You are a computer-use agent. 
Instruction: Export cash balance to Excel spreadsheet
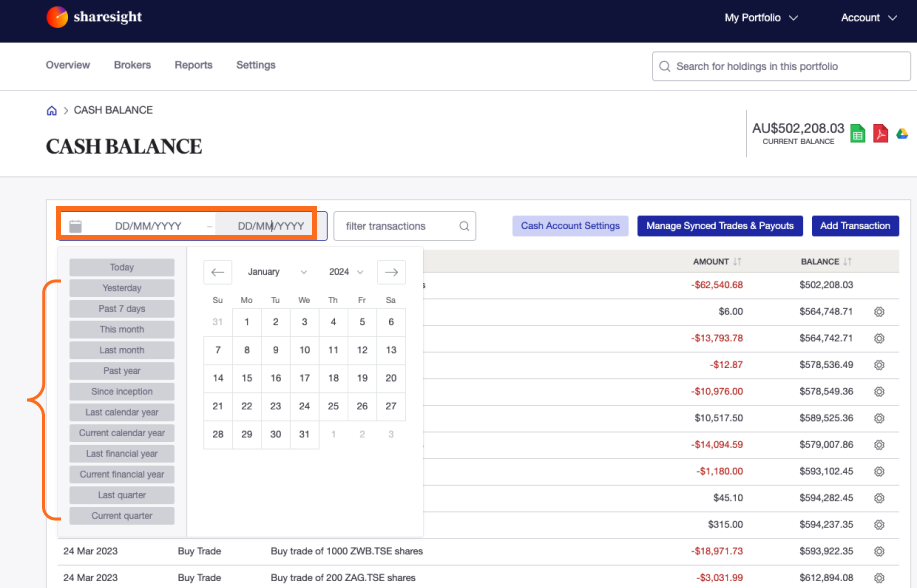857,133
